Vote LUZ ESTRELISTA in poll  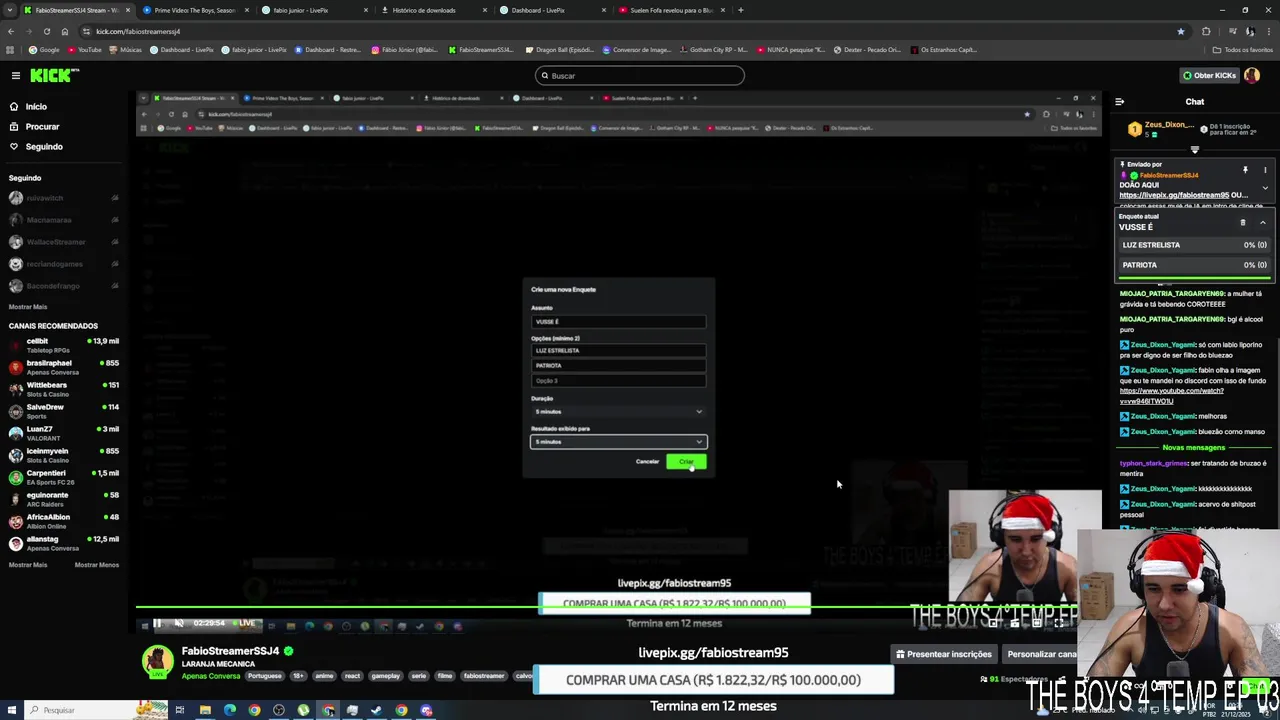pyautogui.click(x=1194, y=245)
